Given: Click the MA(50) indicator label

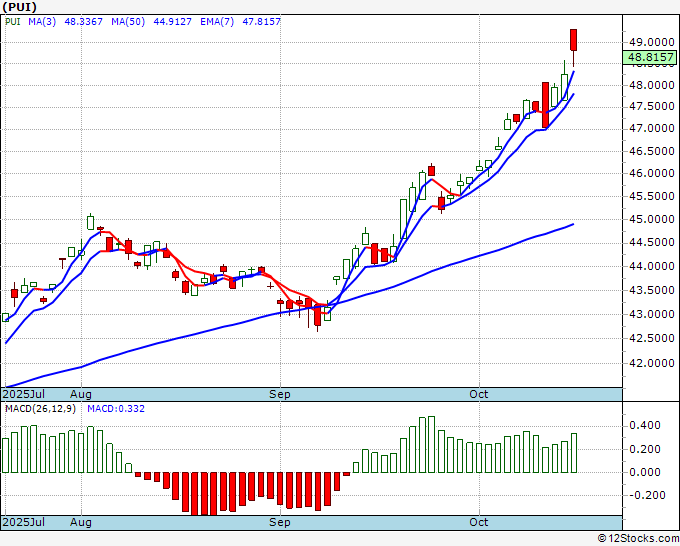Looking at the screenshot, I should 128,21.
